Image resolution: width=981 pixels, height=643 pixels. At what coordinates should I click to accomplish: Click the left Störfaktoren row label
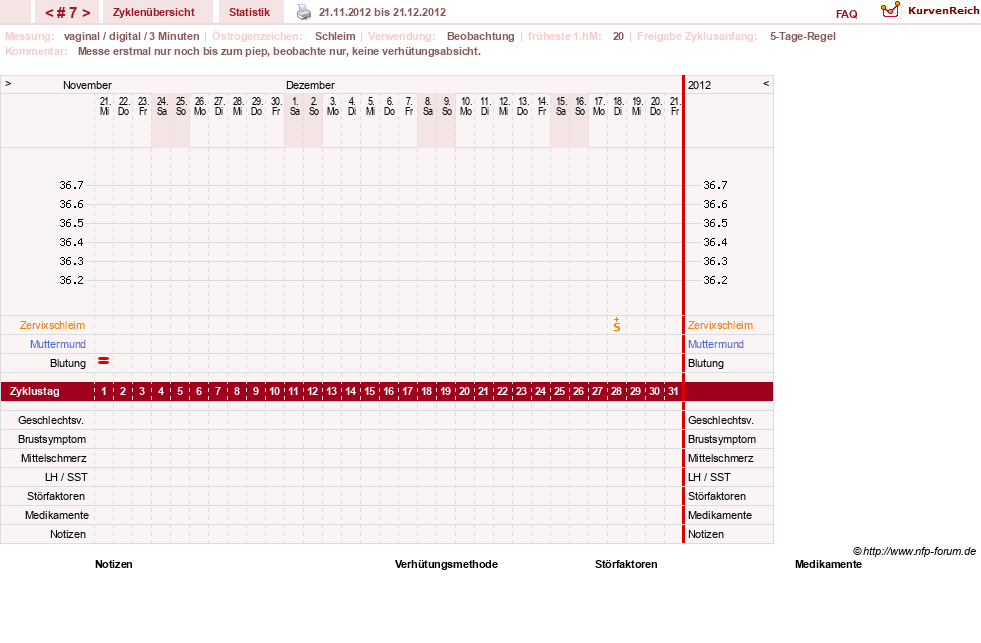pyautogui.click(x=56, y=496)
